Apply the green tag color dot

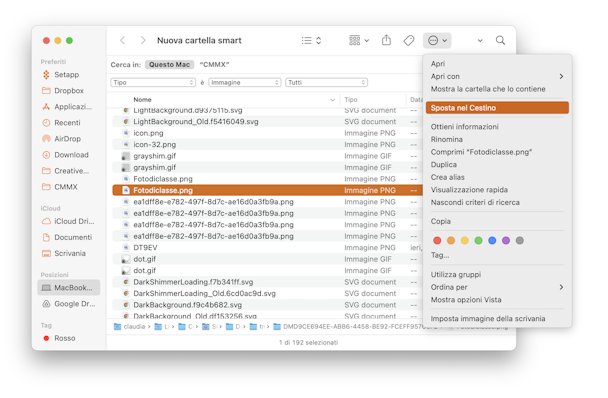tap(478, 241)
